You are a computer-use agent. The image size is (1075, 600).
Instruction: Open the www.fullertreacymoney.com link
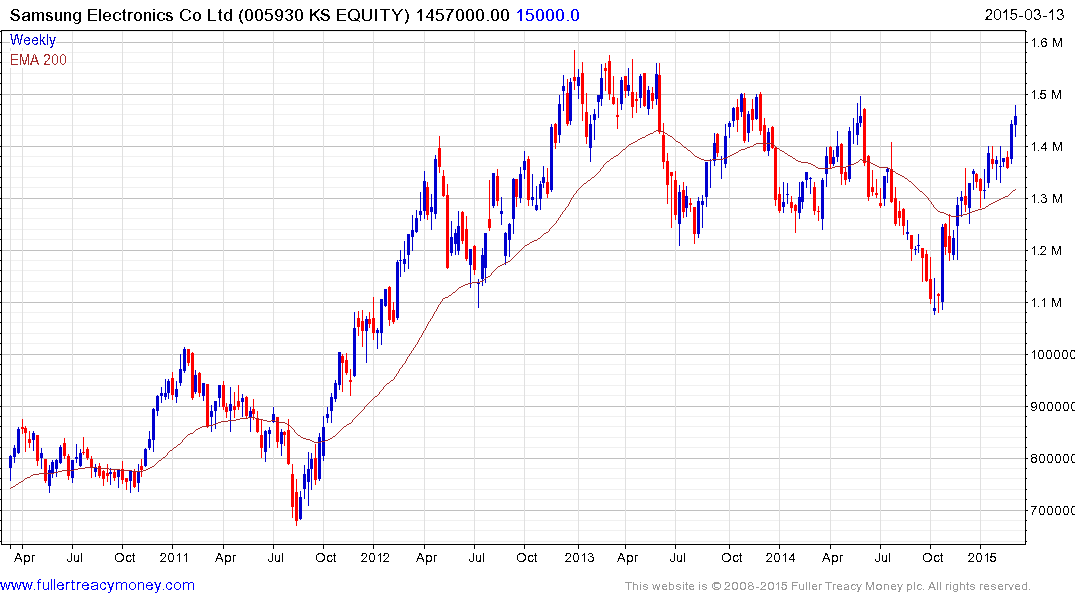(x=98, y=585)
